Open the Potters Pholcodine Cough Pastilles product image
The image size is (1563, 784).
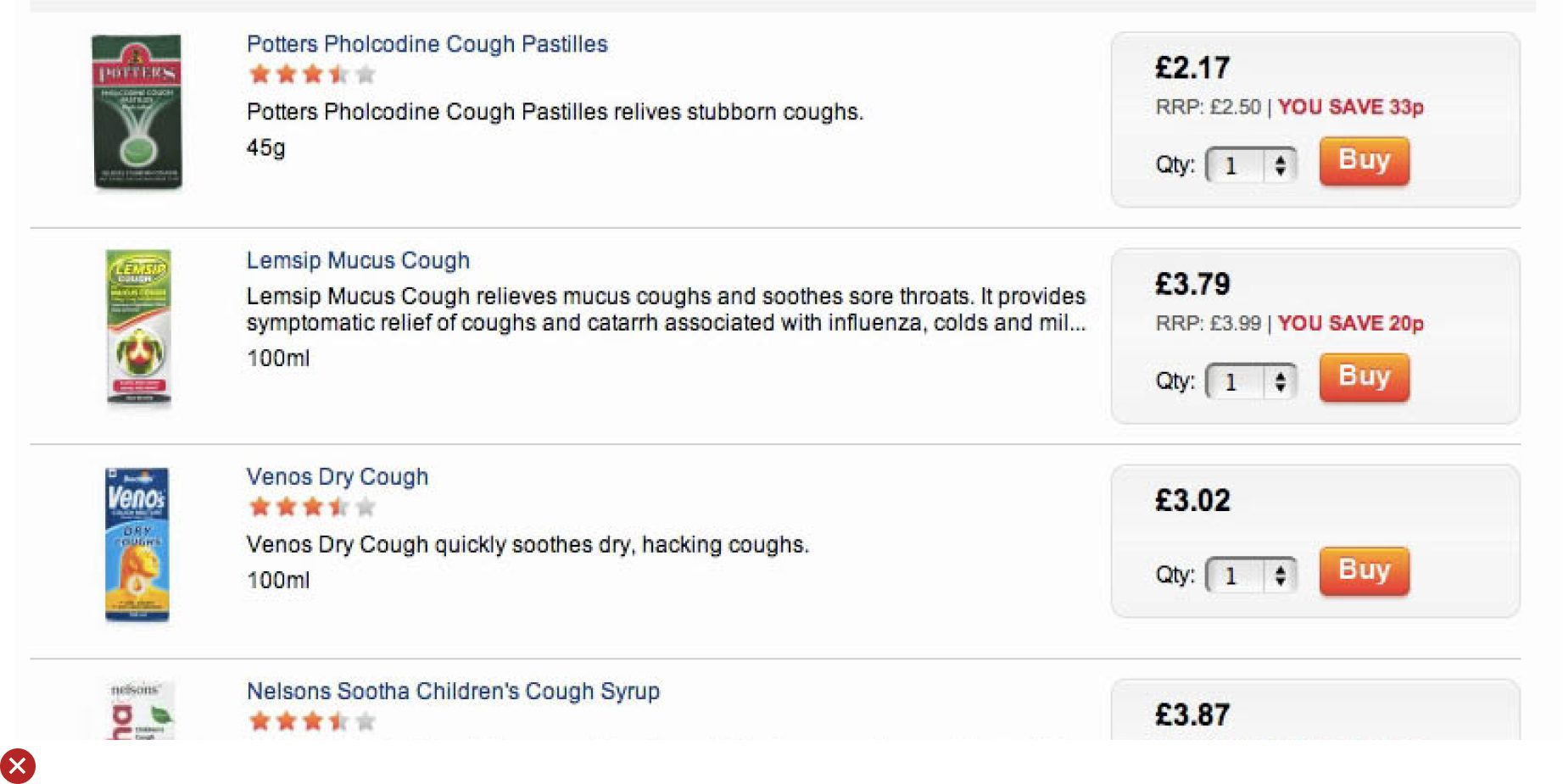click(137, 112)
